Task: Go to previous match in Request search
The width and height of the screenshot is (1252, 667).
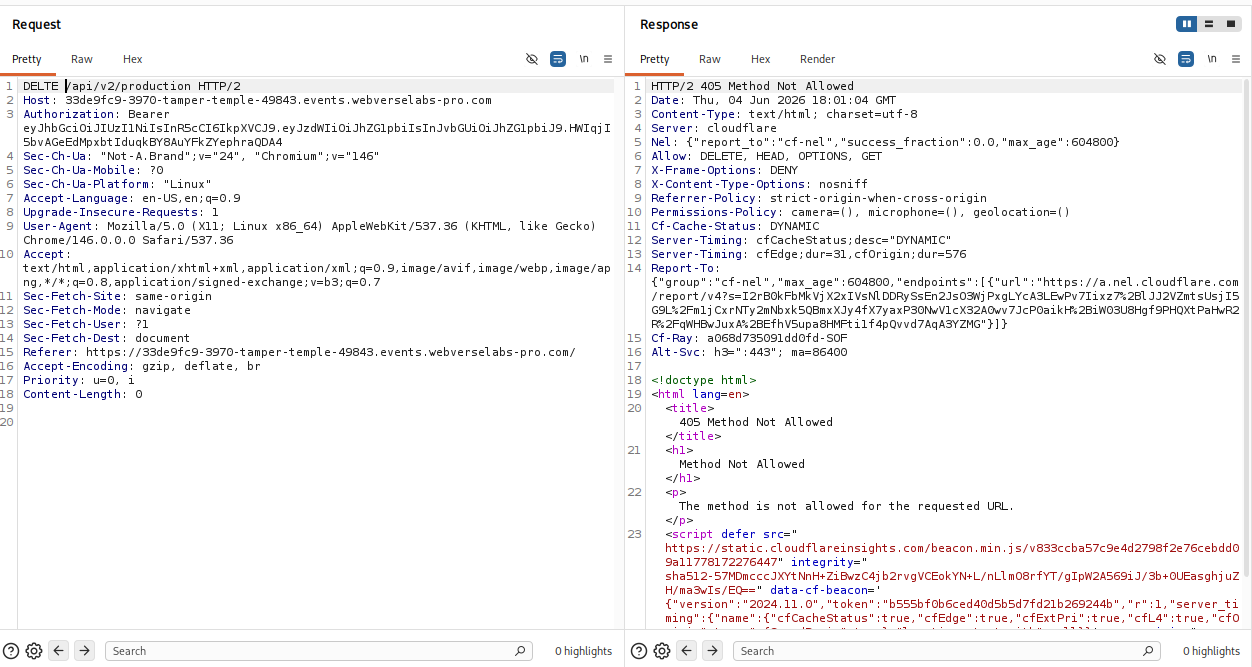Action: click(x=59, y=651)
